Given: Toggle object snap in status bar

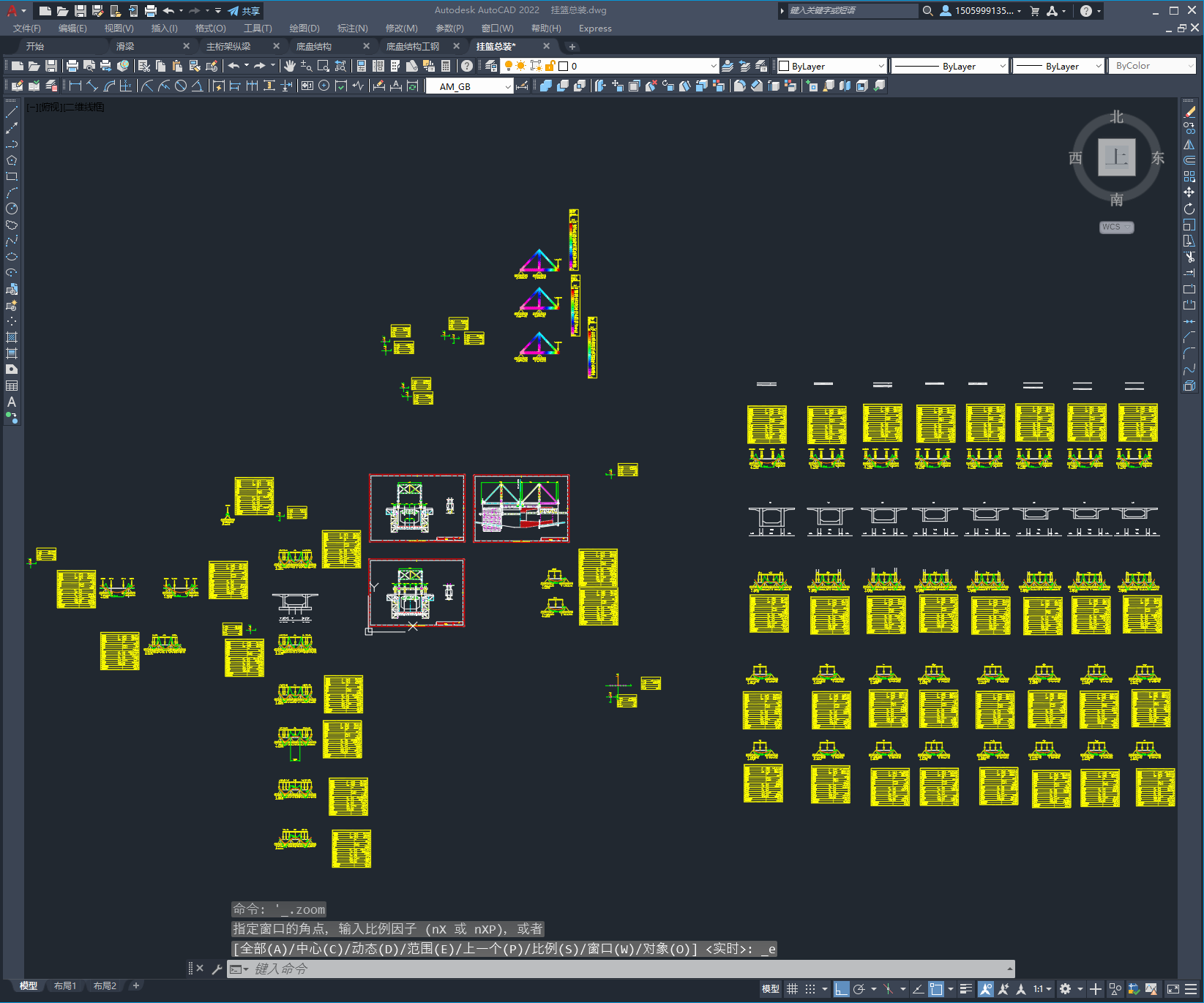Looking at the screenshot, I should pos(936,989).
